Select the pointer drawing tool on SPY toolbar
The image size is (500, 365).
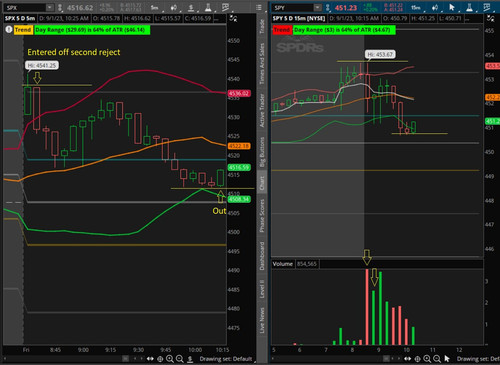click(x=452, y=7)
